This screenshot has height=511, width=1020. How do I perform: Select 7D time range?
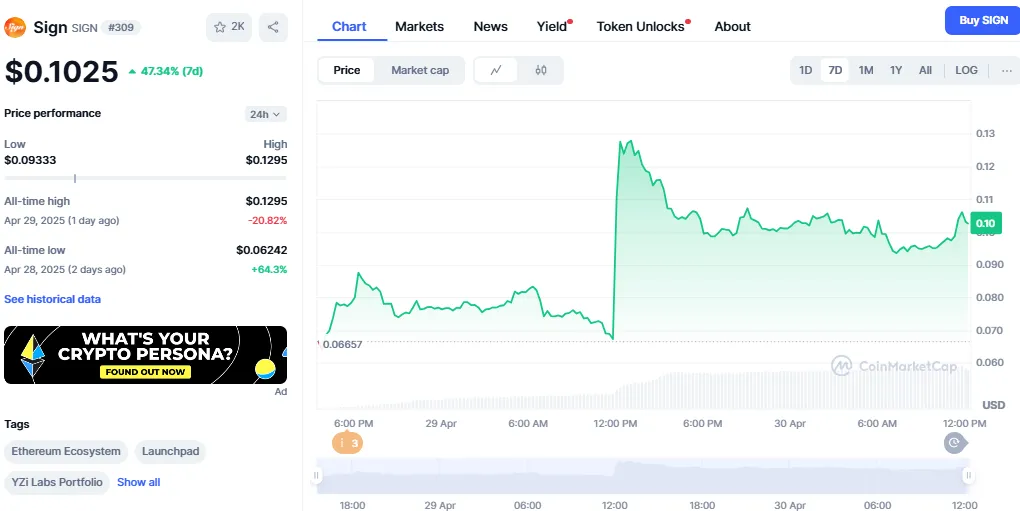835,70
